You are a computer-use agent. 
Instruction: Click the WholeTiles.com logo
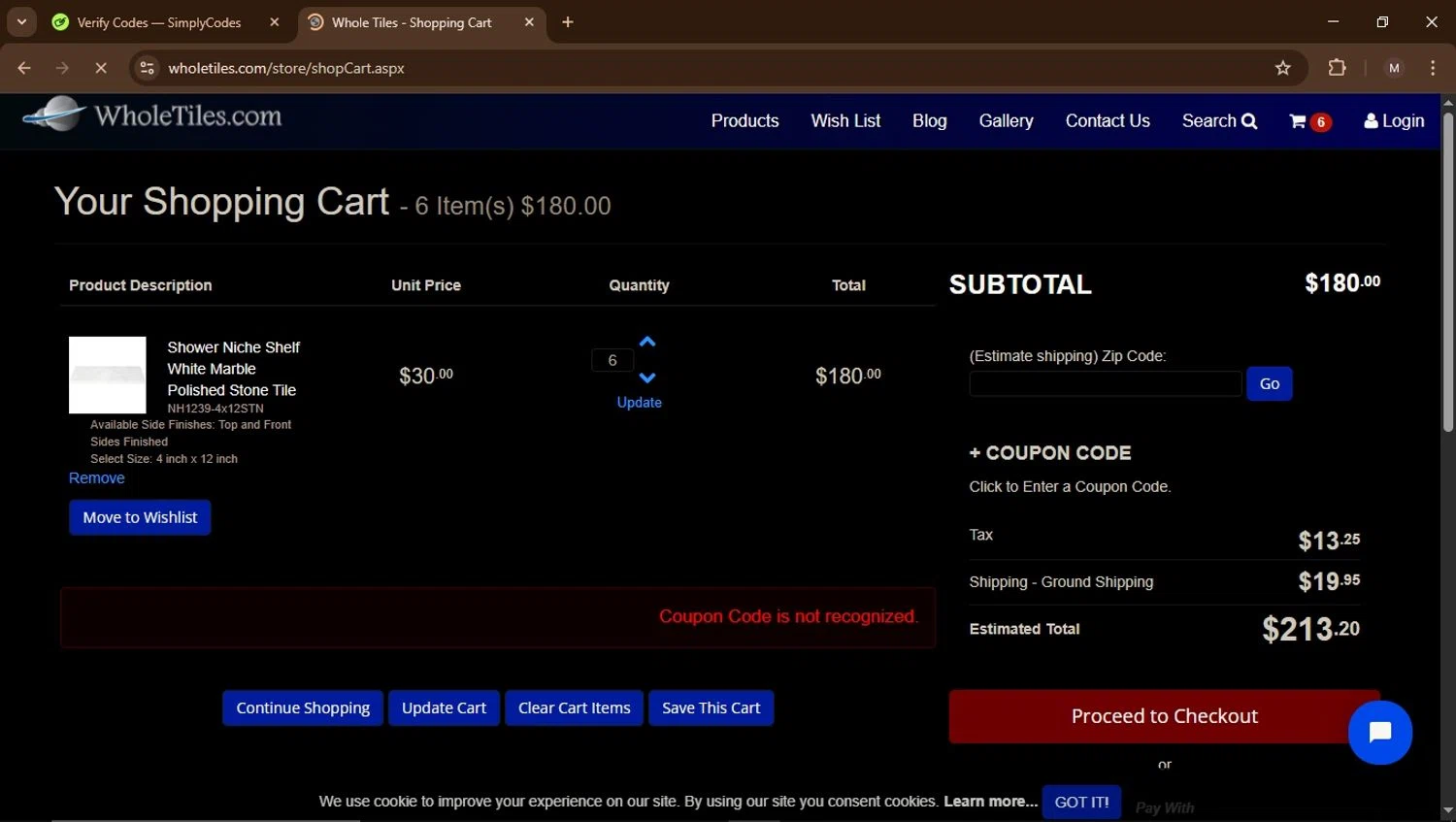click(152, 115)
